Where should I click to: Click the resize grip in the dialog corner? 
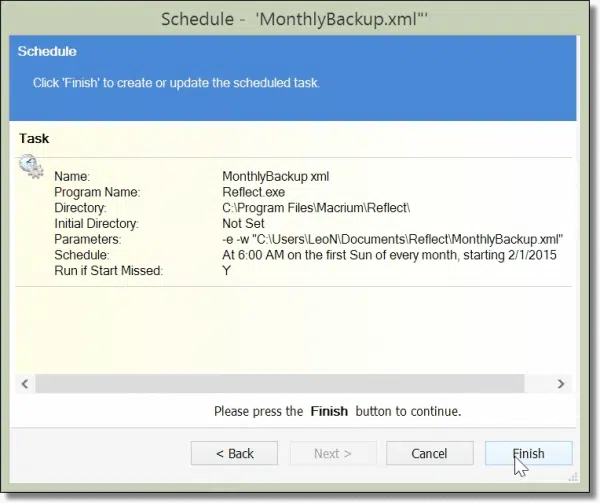pyautogui.click(x=573, y=477)
